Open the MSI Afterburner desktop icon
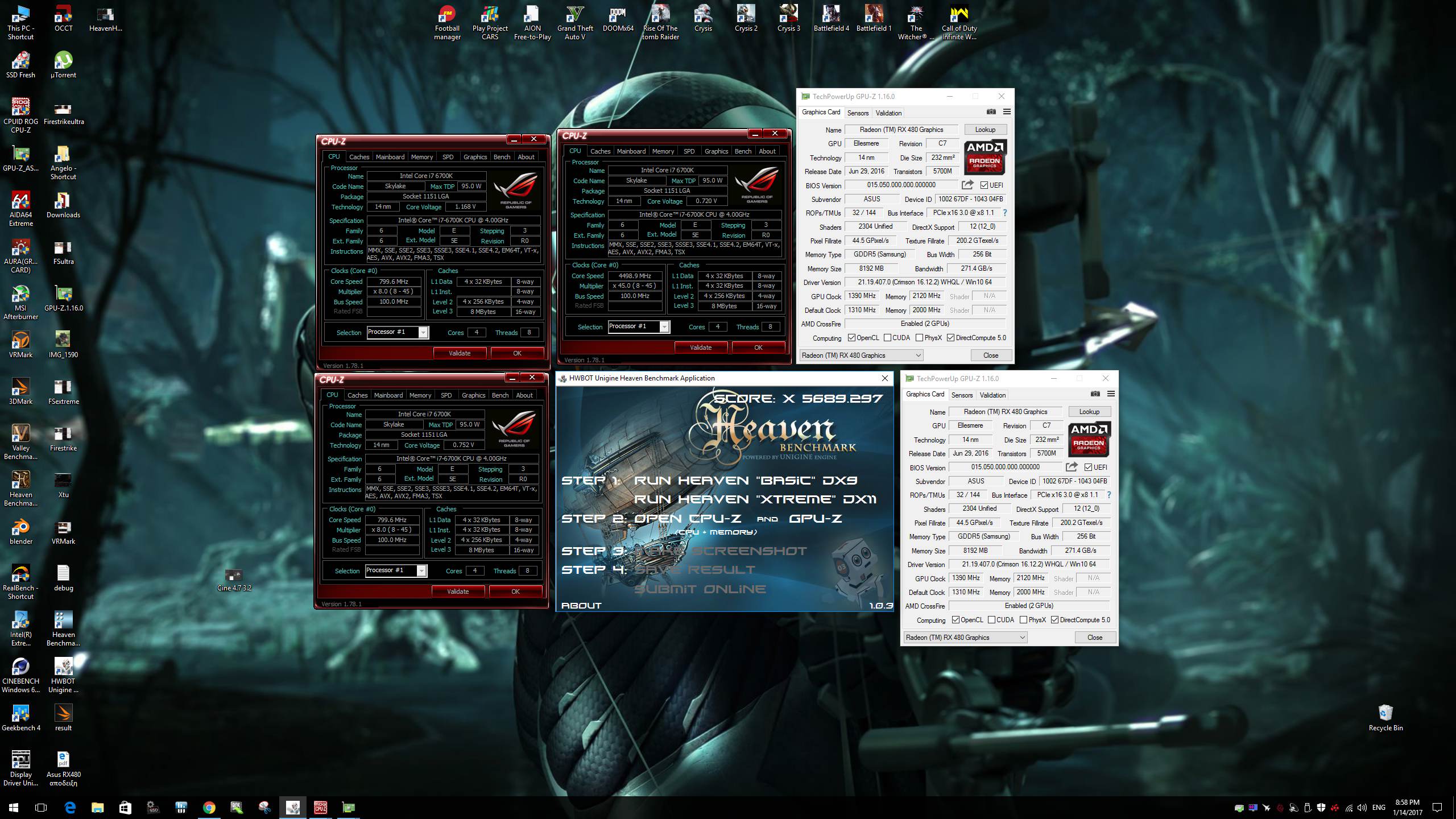The image size is (1456, 819). click(21, 303)
